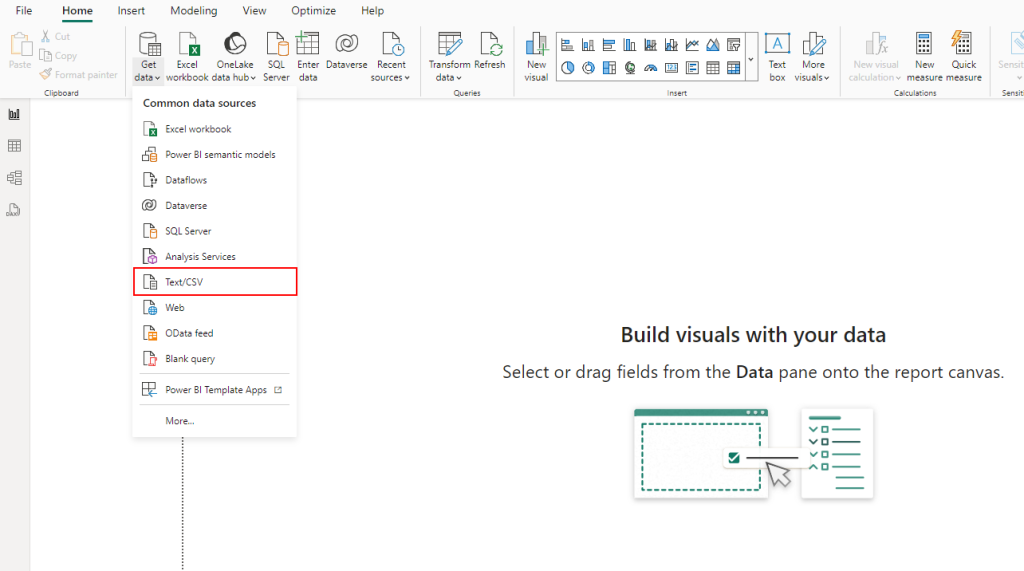The width and height of the screenshot is (1024, 571).
Task: Insert a slicer visual
Action: pyautogui.click(x=734, y=45)
